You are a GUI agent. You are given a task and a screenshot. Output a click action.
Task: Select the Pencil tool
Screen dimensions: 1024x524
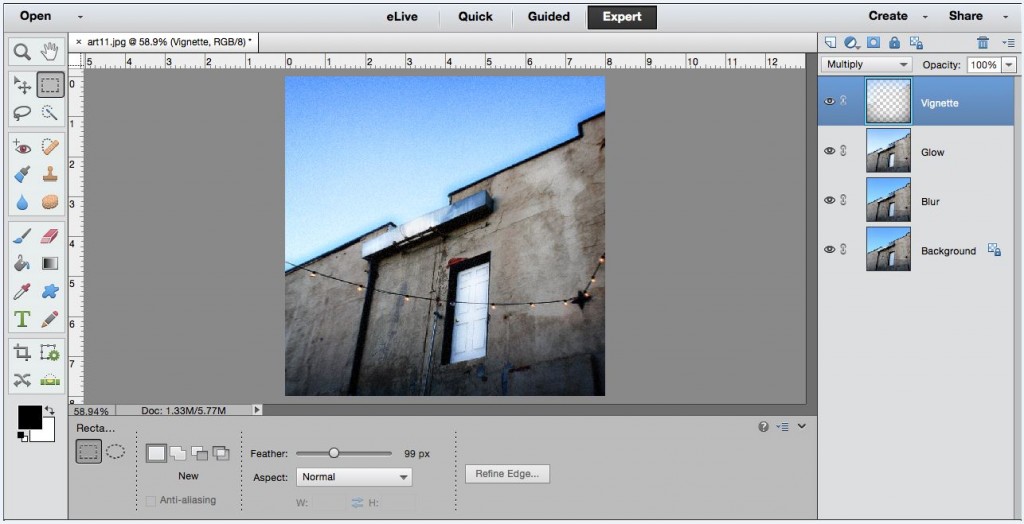[x=50, y=319]
